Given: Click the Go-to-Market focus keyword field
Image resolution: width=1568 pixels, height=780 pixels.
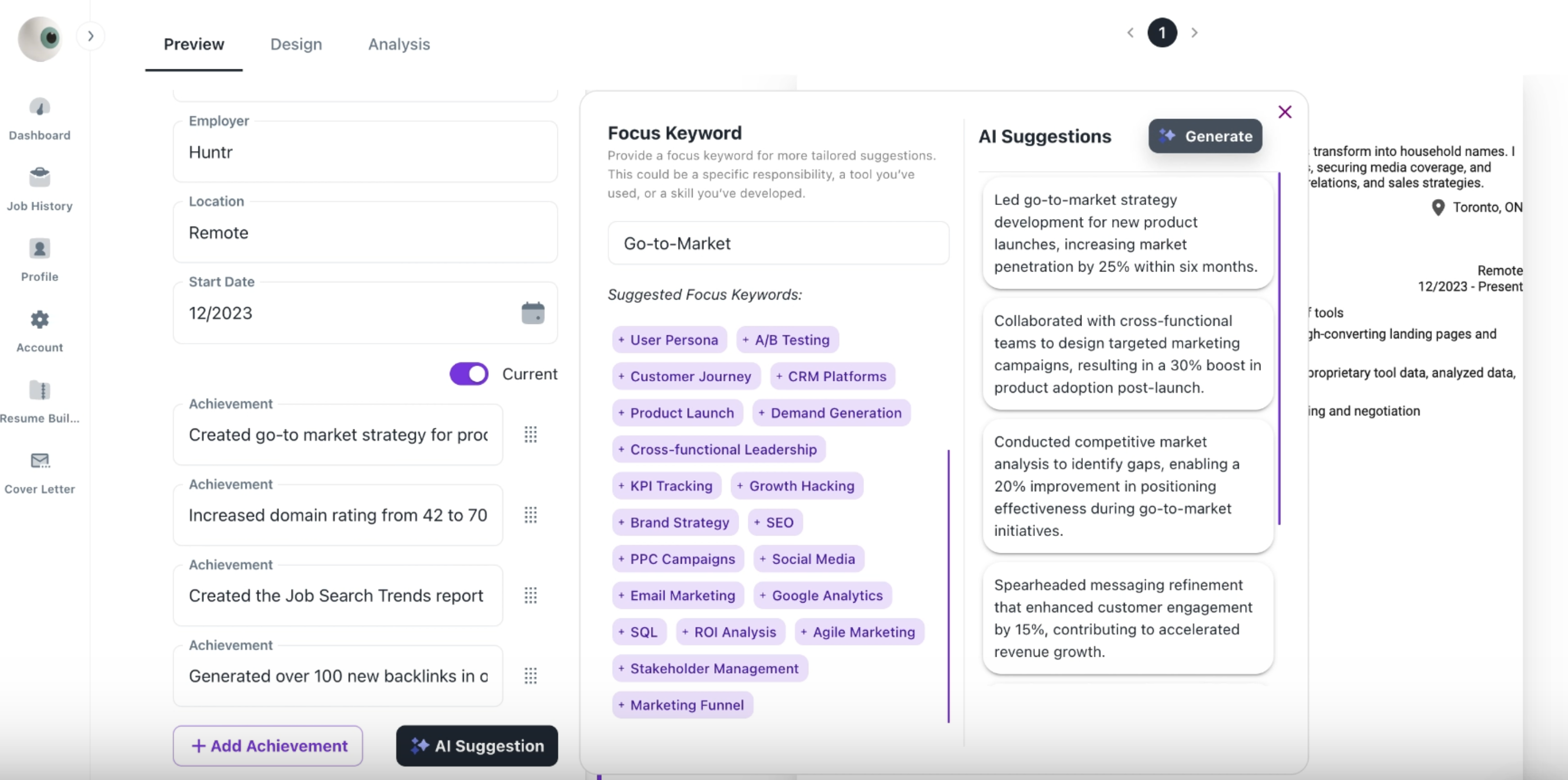Looking at the screenshot, I should tap(778, 243).
